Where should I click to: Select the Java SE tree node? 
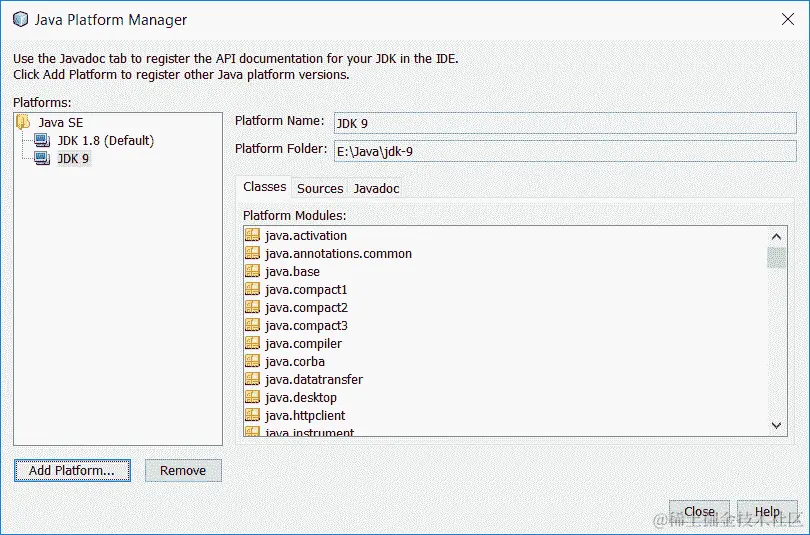60,122
